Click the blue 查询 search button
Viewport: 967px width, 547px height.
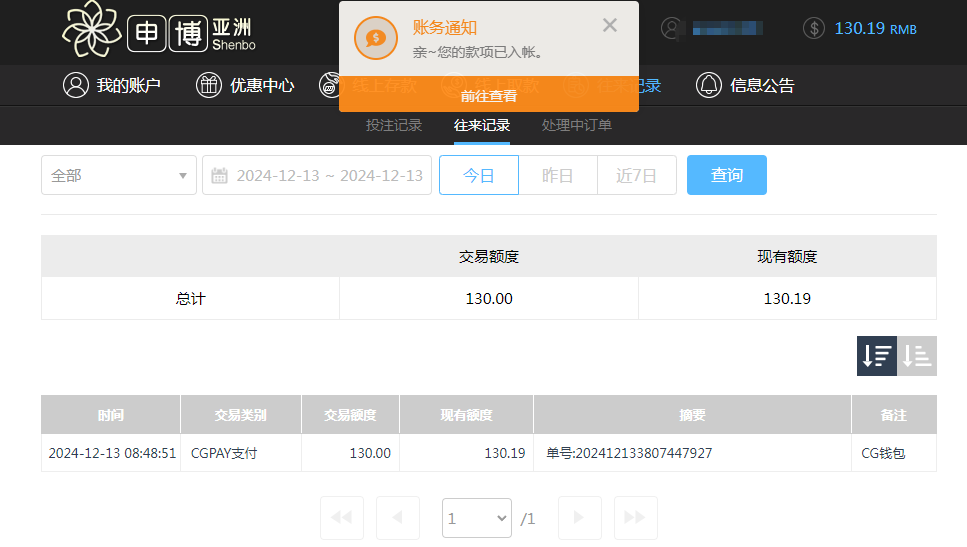pyautogui.click(x=727, y=176)
